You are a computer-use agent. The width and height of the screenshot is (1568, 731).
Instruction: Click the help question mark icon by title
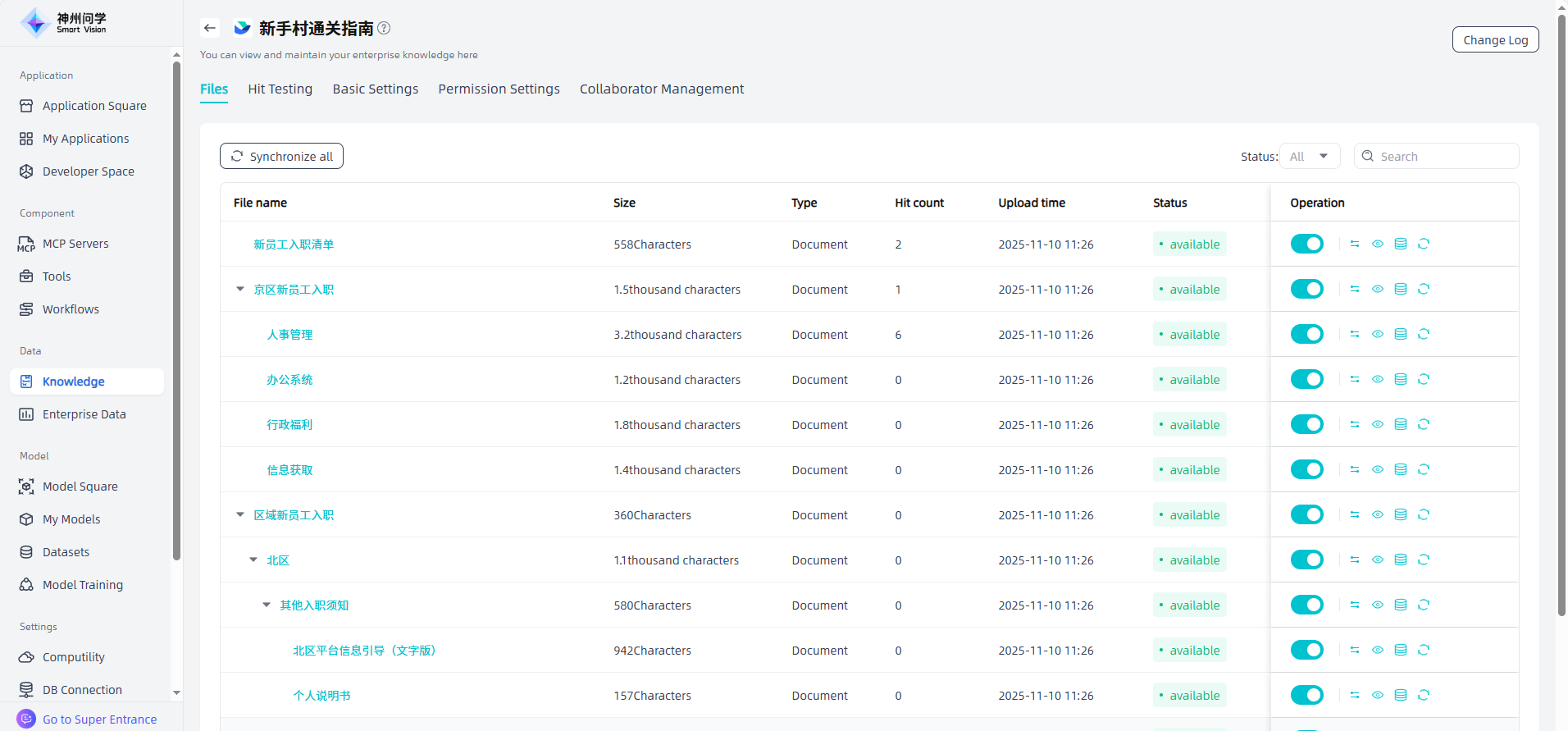coord(384,28)
